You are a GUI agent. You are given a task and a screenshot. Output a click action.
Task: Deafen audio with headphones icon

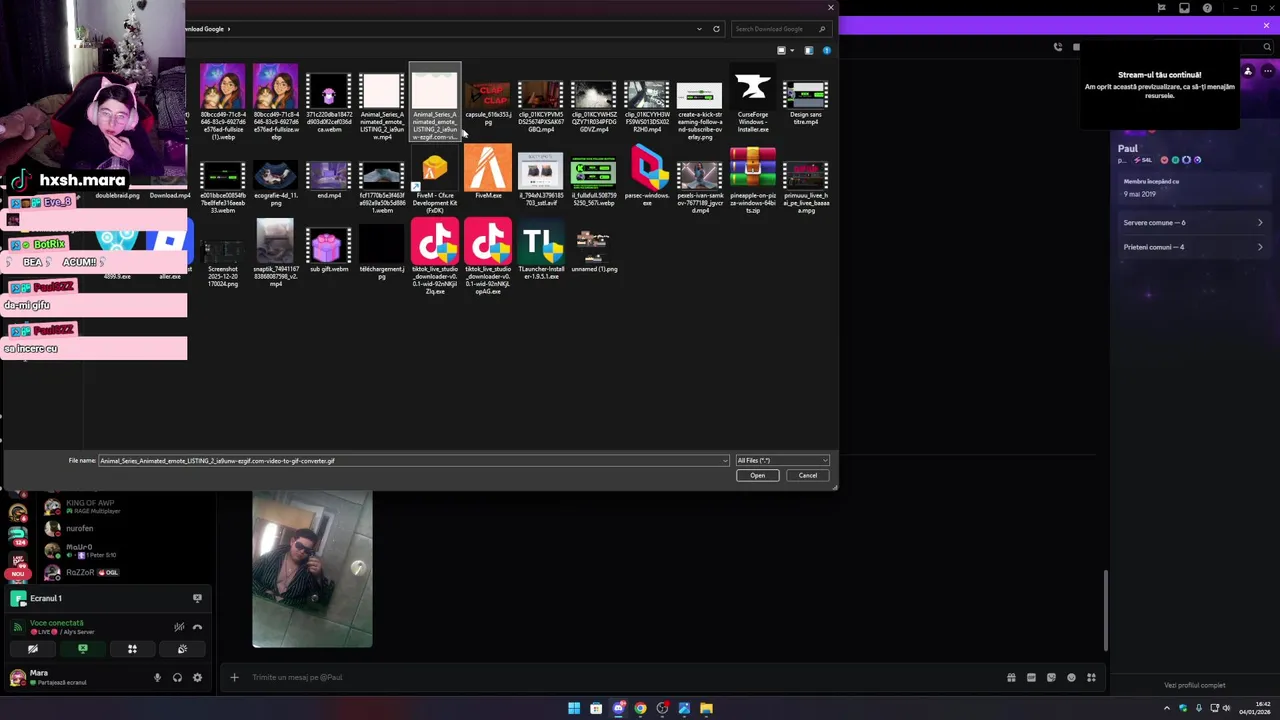coord(177,677)
